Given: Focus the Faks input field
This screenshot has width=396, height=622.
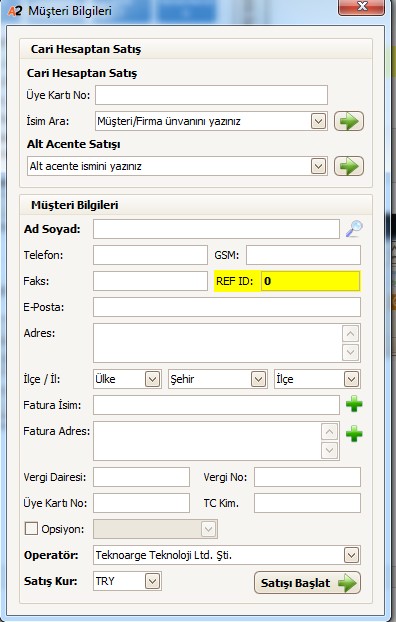Looking at the screenshot, I should pyautogui.click(x=150, y=281).
